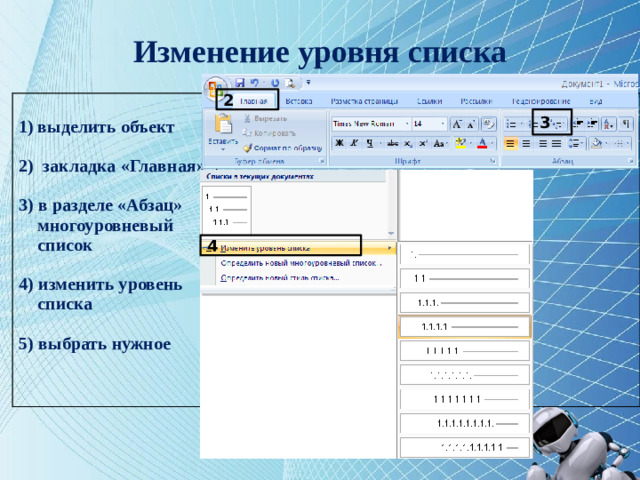Open the Aa change case menu
Image resolution: width=640 pixels, height=480 pixels.
coord(440,144)
